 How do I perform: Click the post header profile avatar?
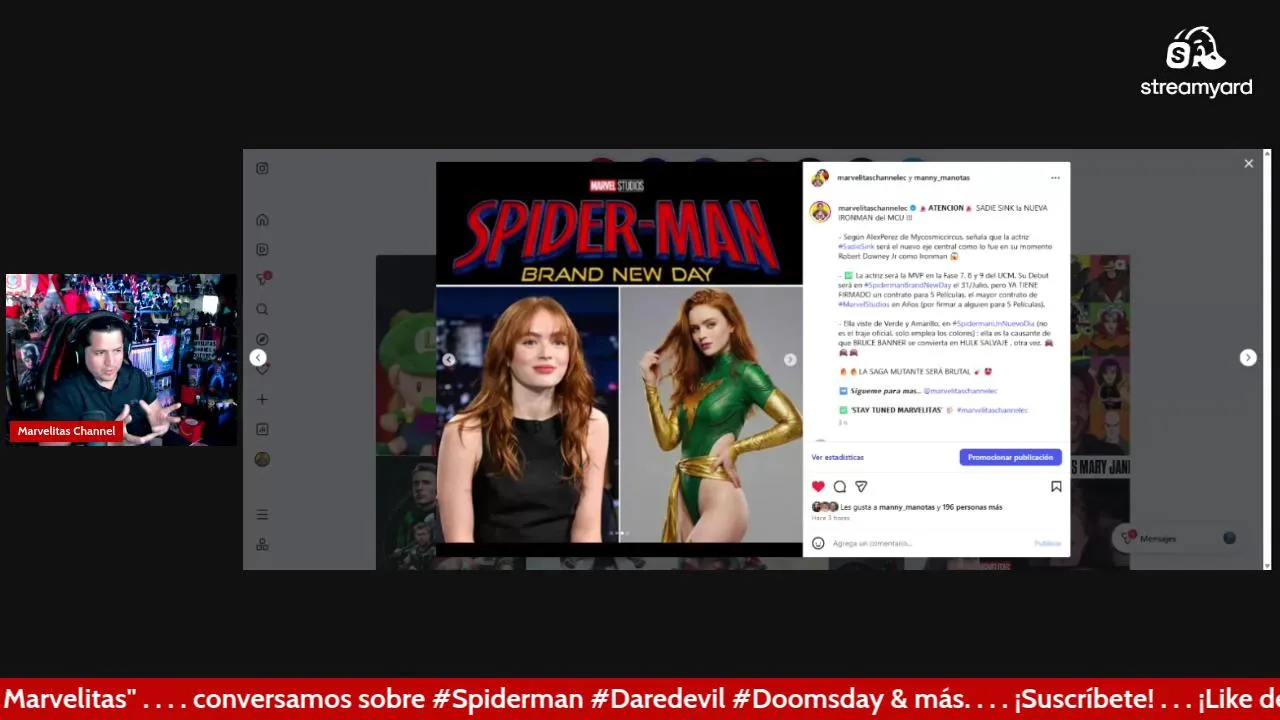pyautogui.click(x=820, y=178)
